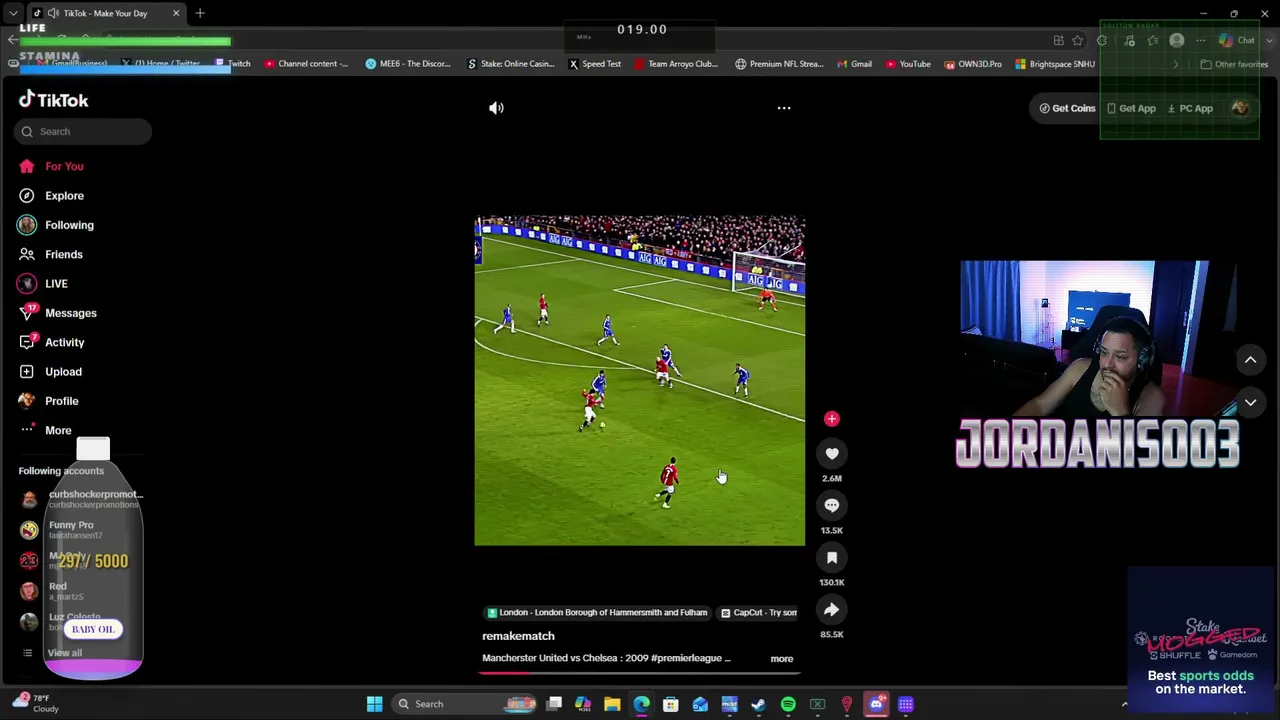Image resolution: width=1280 pixels, height=720 pixels.
Task: Open the Team Arroyo Club bookmark
Action: pyautogui.click(x=675, y=64)
